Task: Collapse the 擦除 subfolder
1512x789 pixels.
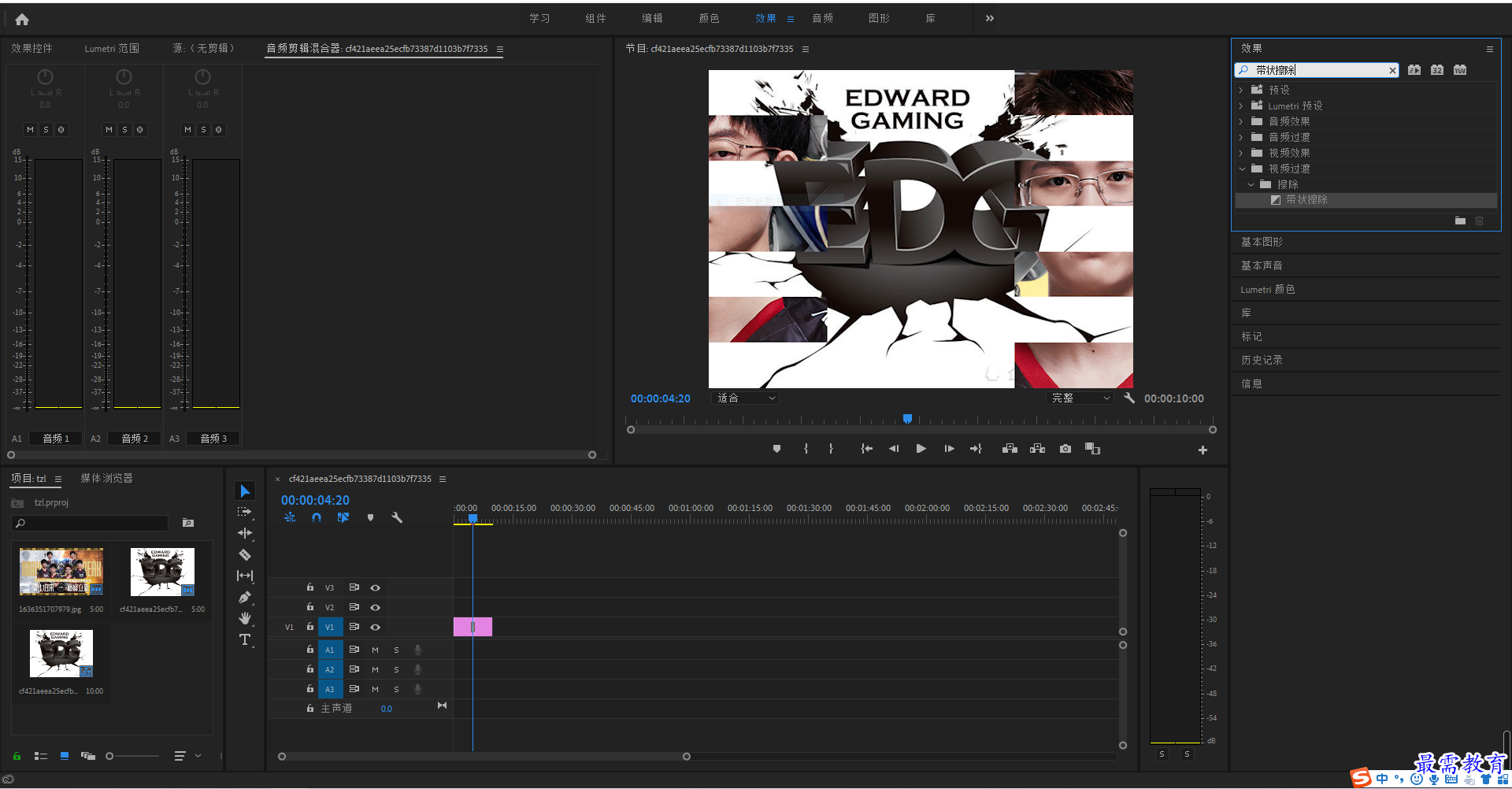Action: pos(1251,184)
